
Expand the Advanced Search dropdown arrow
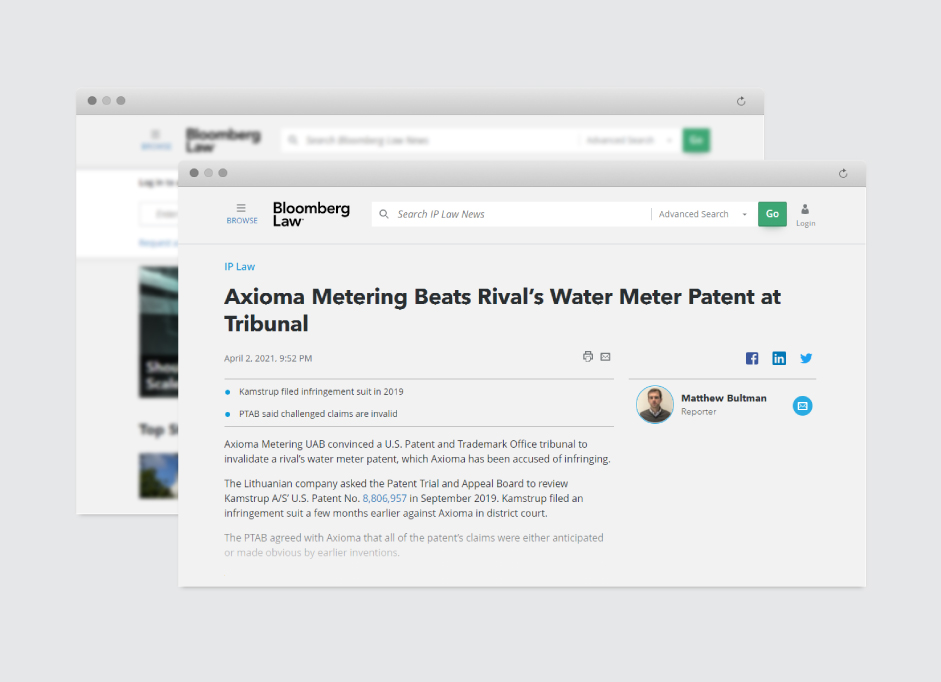click(745, 215)
